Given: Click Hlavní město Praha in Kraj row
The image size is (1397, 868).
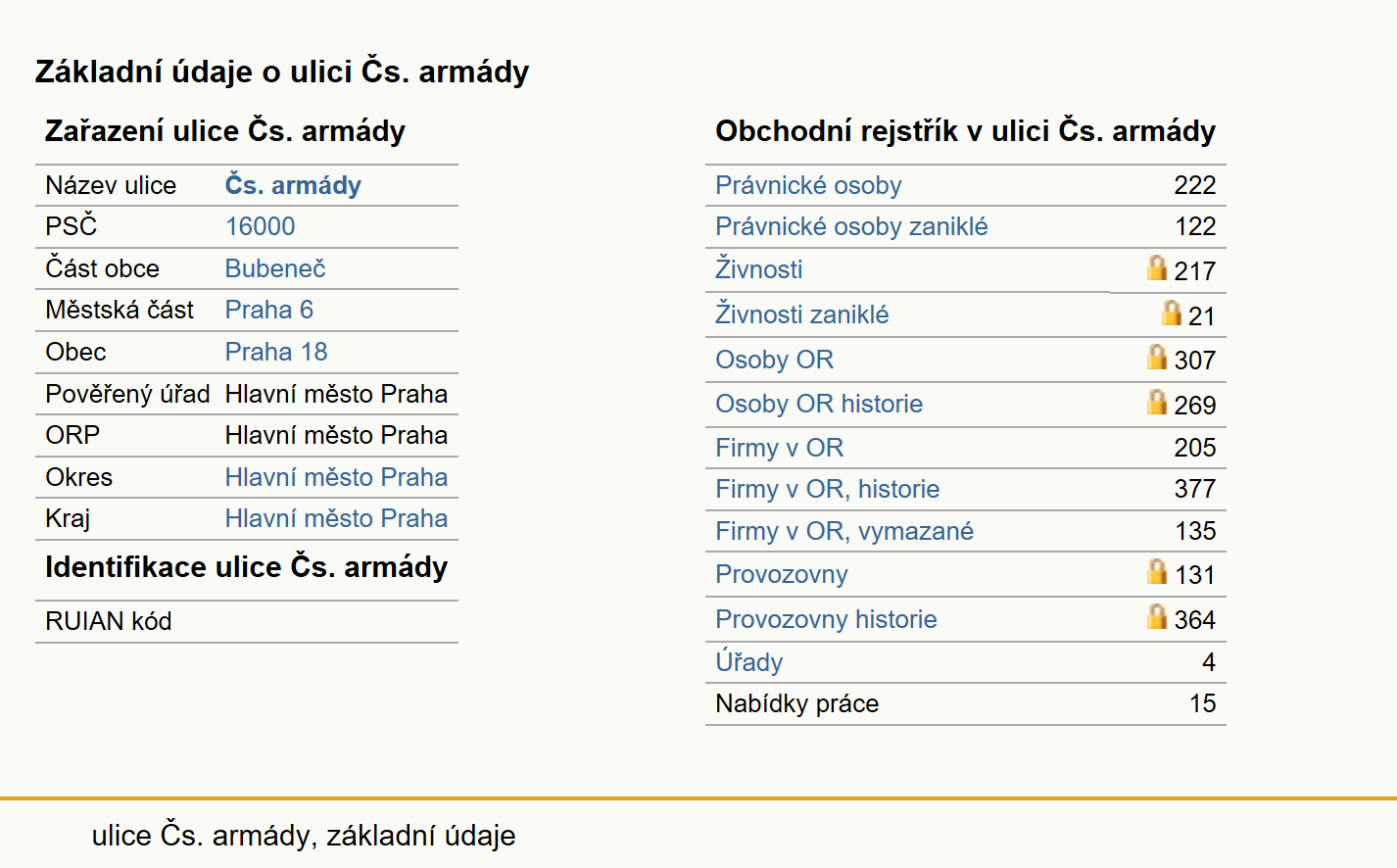Looking at the screenshot, I should pyautogui.click(x=336, y=518).
